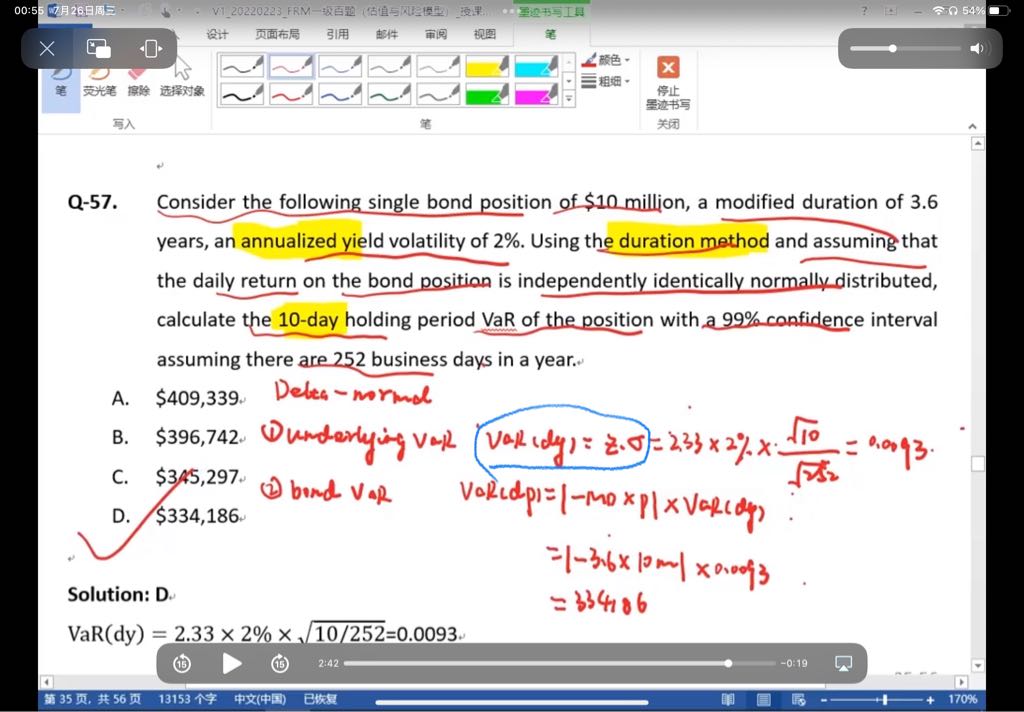1024x712 pixels.
Task: Skip back 15 seconds
Action: point(182,663)
